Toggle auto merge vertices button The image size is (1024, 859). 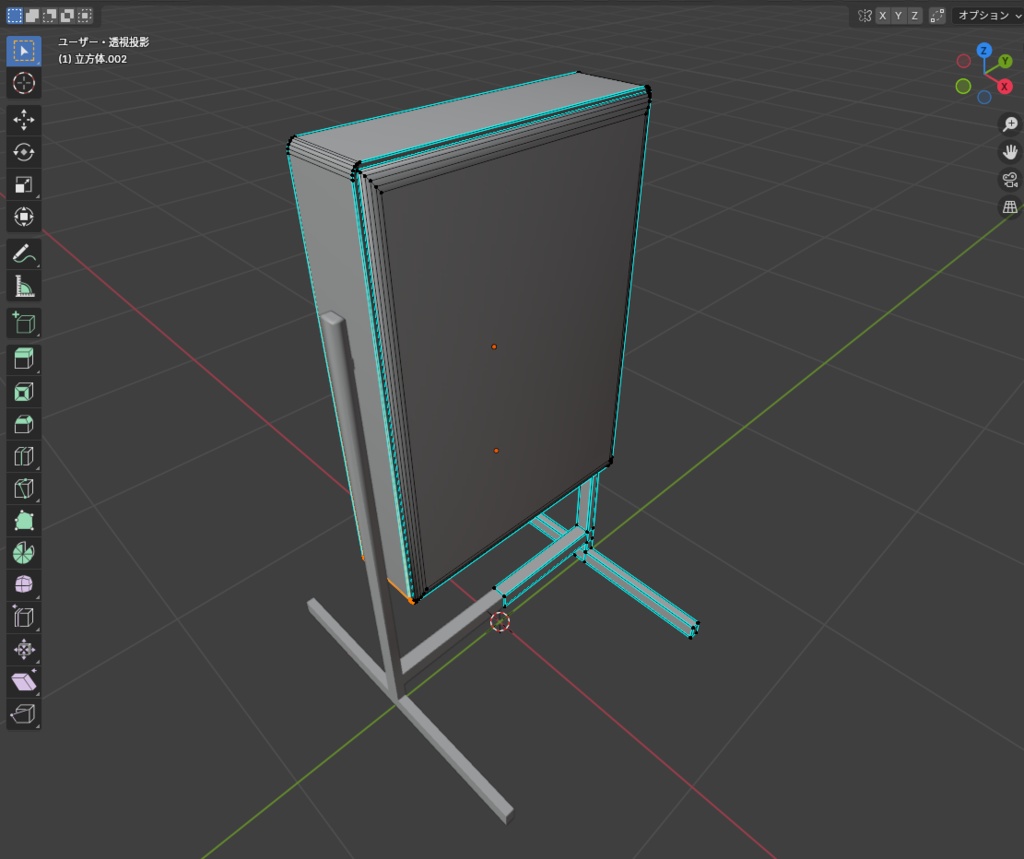point(937,16)
